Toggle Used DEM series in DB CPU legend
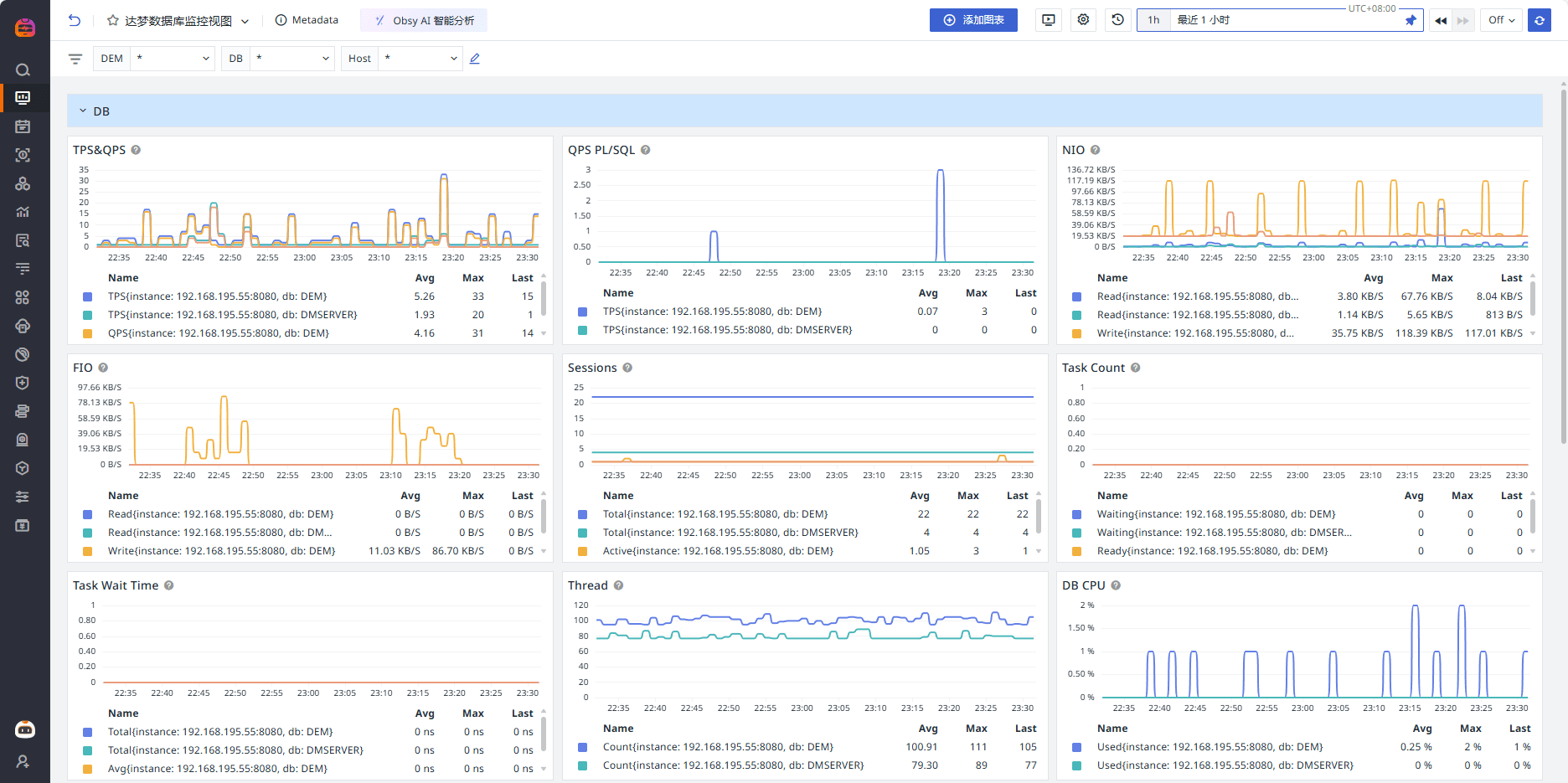 [1210, 747]
